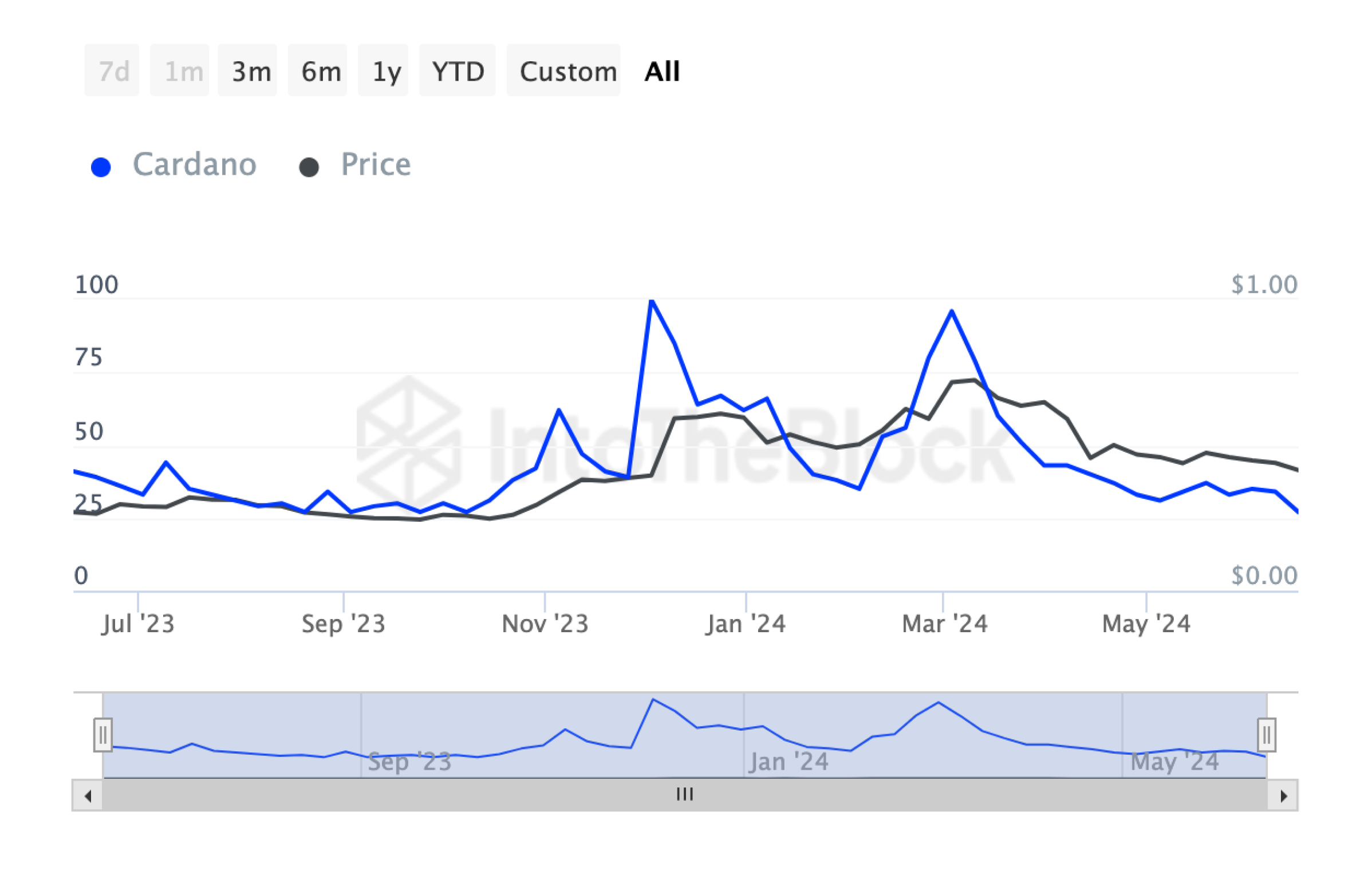
Task: Click the Cardano peak at Mar '24
Action: pyautogui.click(x=952, y=312)
